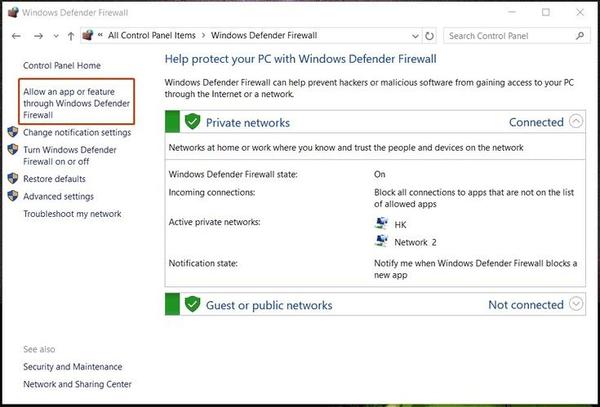Select Windows Defender Firewall breadcrumb

[x=267, y=36]
